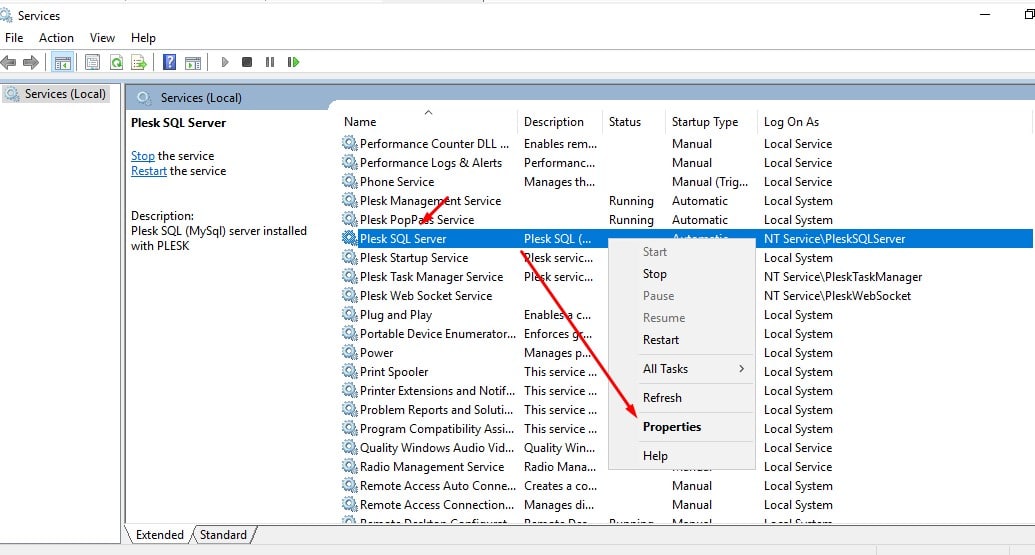Click gear icon next to Power service

pos(349,352)
